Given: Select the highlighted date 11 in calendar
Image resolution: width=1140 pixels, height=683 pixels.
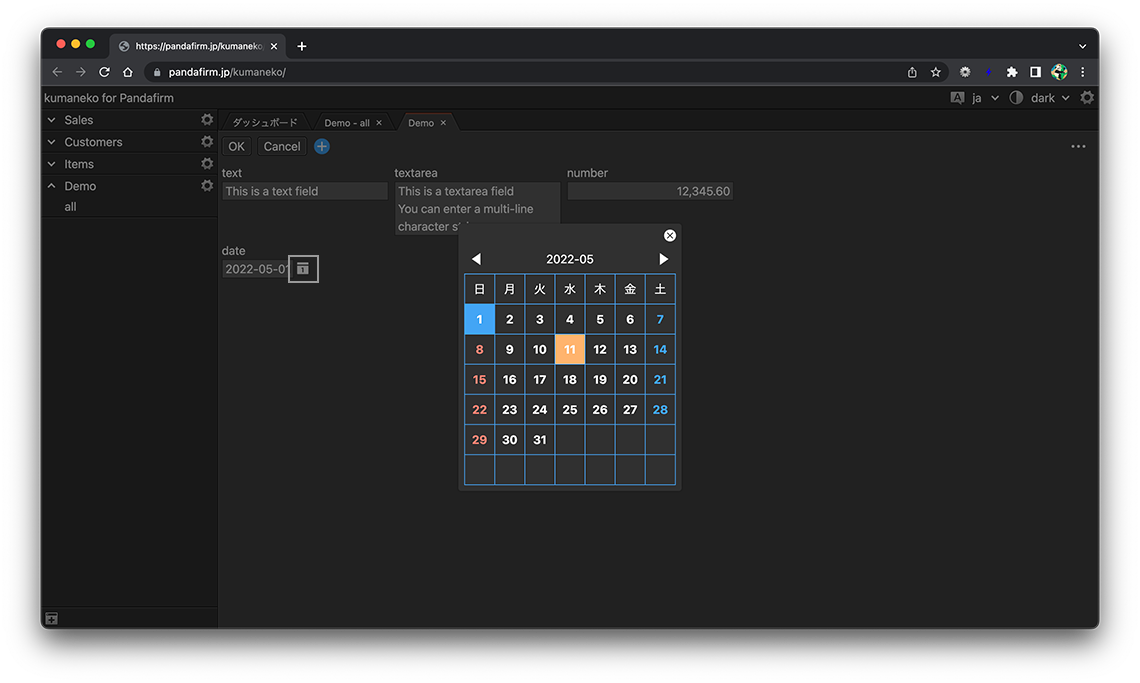Looking at the screenshot, I should coord(570,350).
